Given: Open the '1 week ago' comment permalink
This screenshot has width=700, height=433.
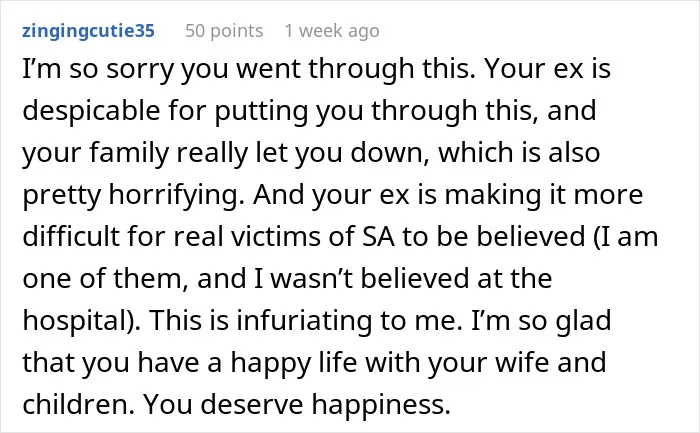Looking at the screenshot, I should pyautogui.click(x=332, y=31).
